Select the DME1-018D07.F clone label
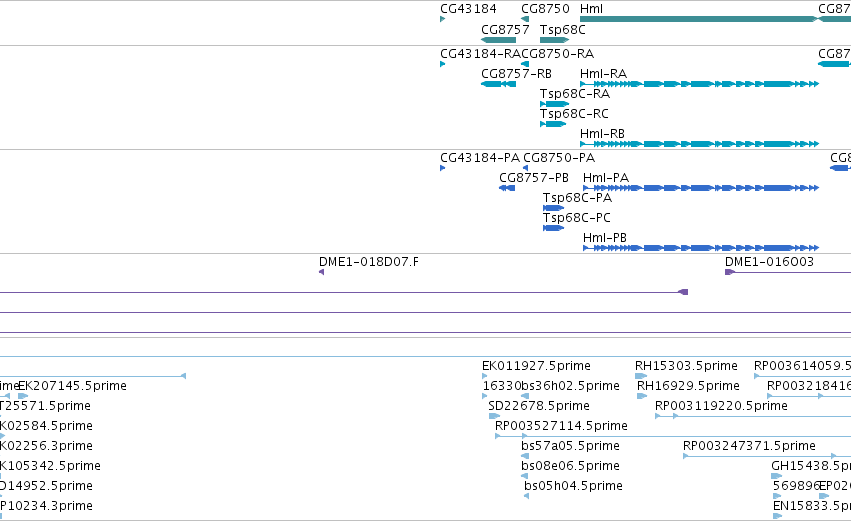This screenshot has width=851, height=521. (369, 262)
